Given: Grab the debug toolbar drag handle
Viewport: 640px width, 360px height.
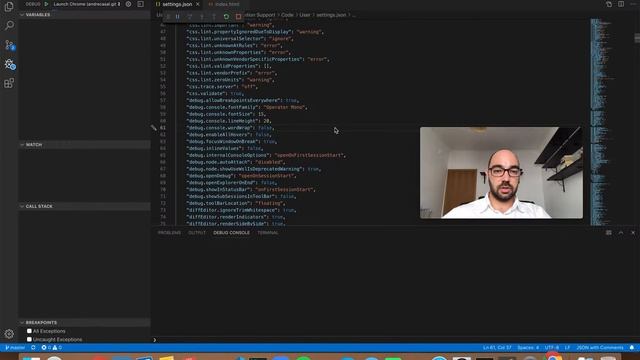Looking at the screenshot, I should click(x=168, y=16).
